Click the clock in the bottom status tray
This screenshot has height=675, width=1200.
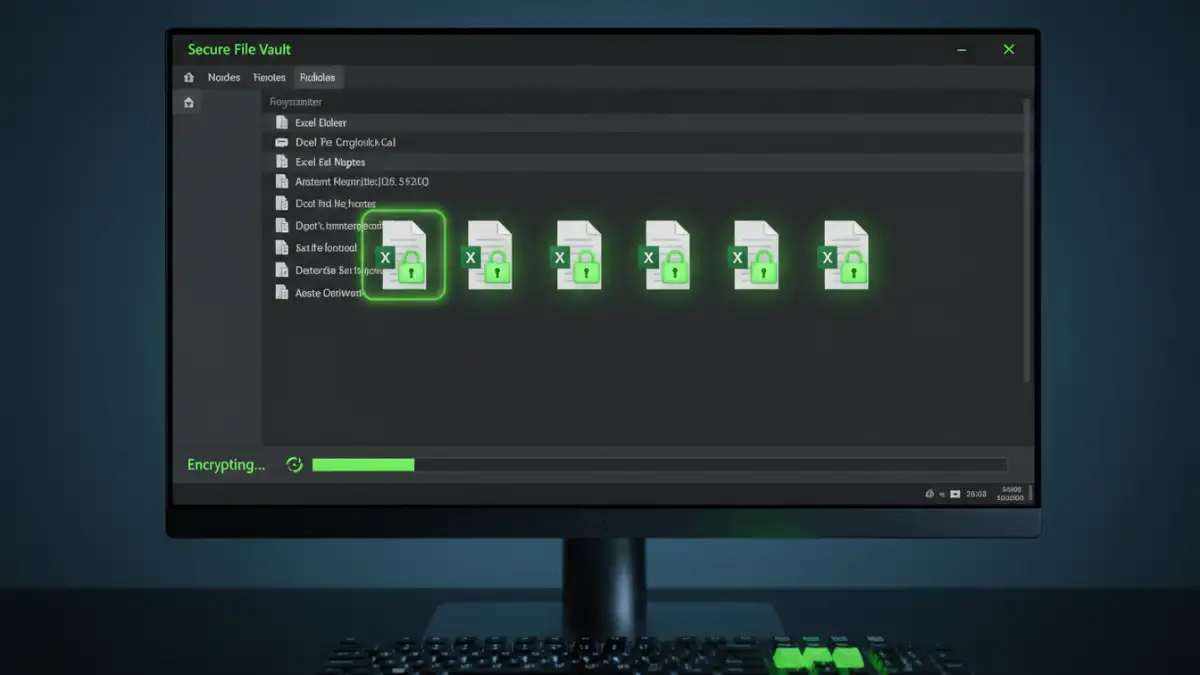pos(976,494)
